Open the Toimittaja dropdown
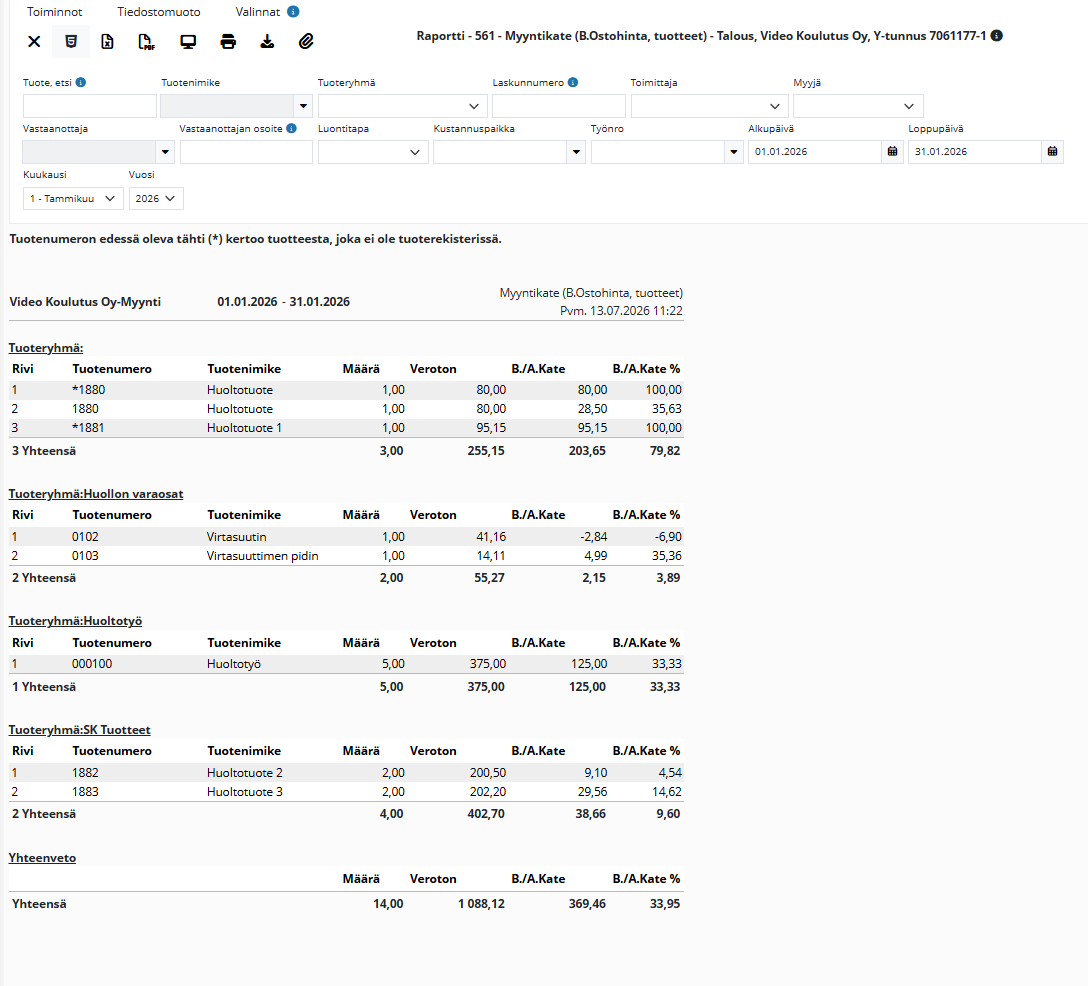This screenshot has width=1088, height=986. [709, 106]
